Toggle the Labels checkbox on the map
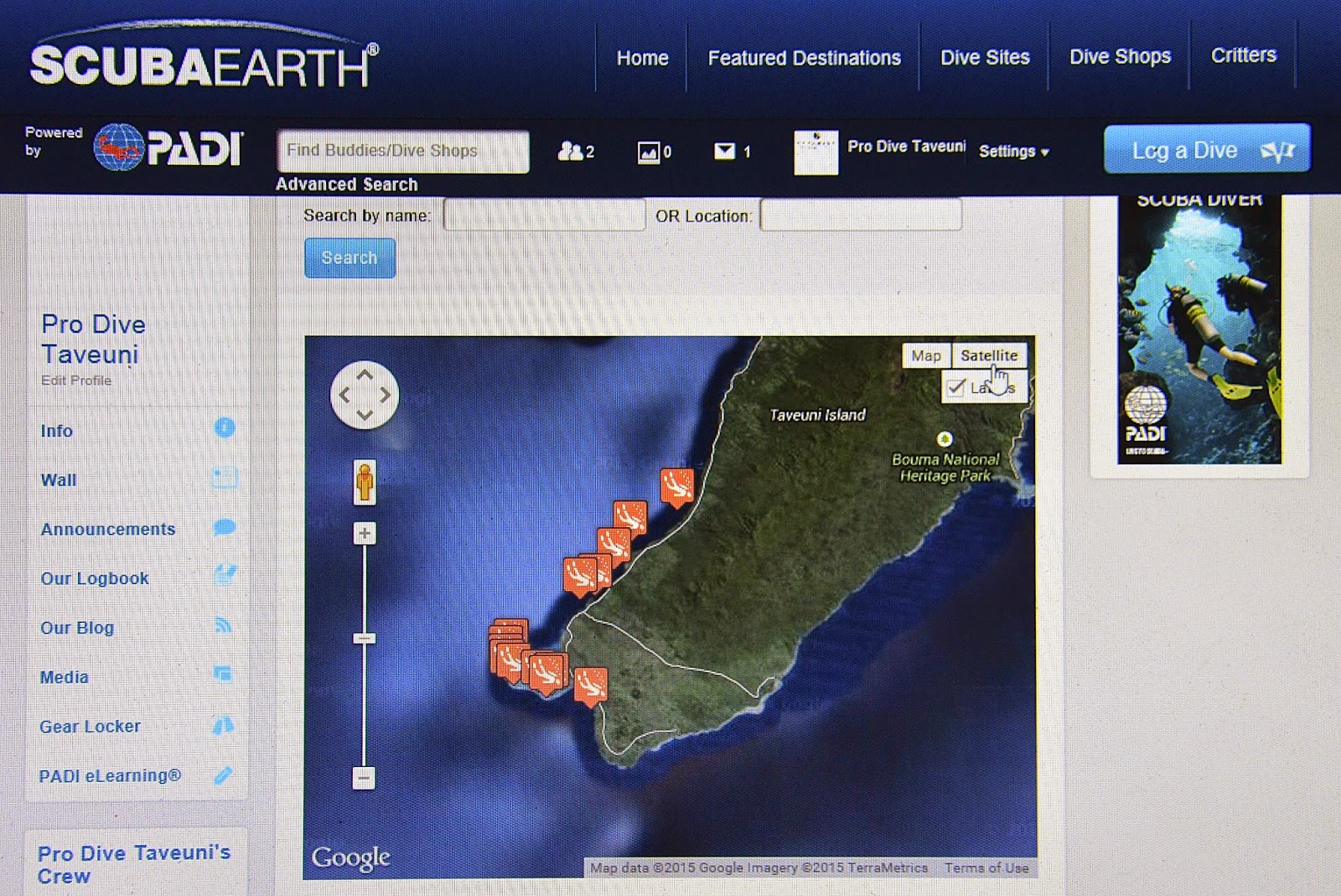Image resolution: width=1341 pixels, height=896 pixels. pyautogui.click(x=955, y=386)
